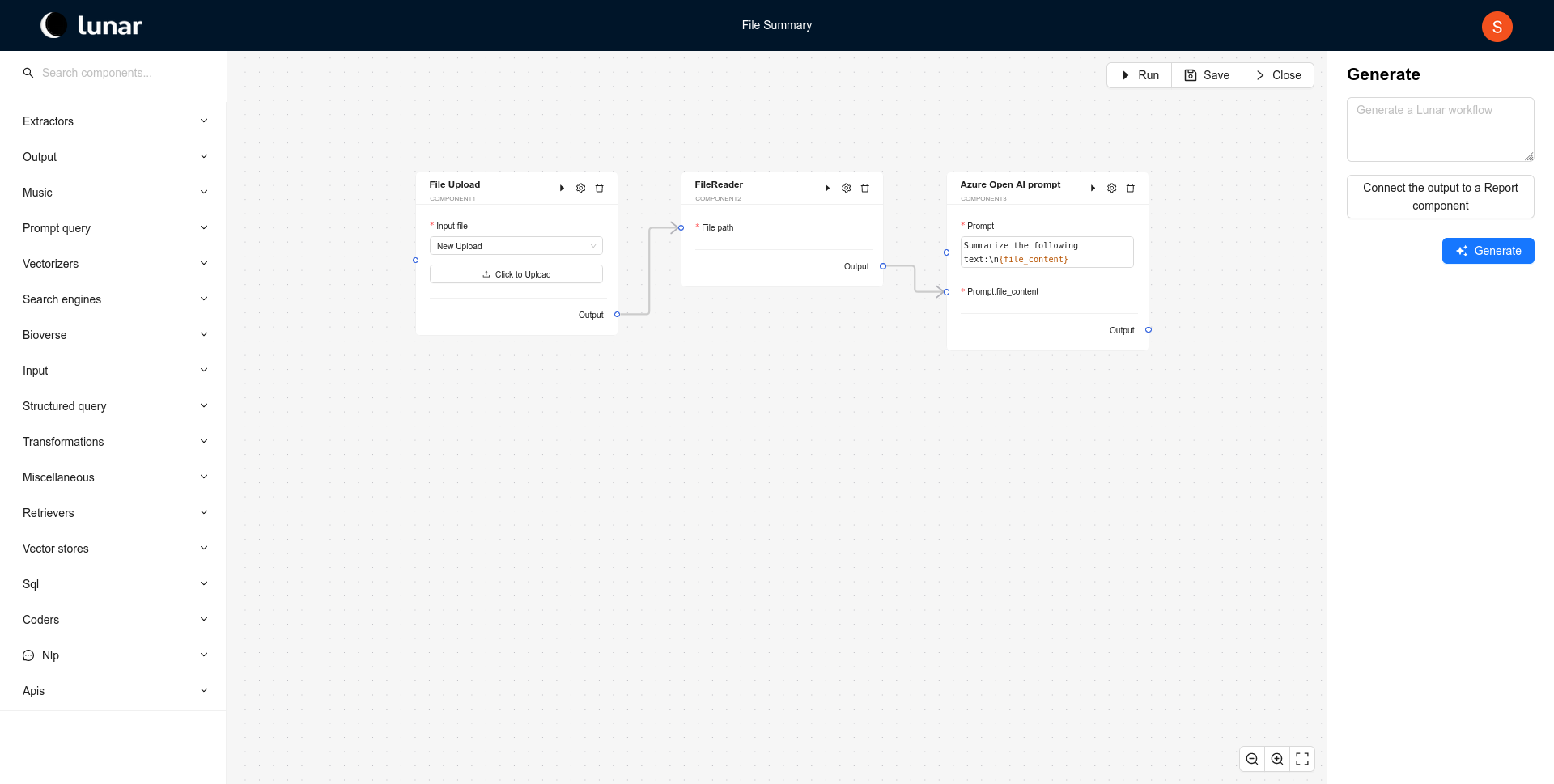Expand the Prompt query category
The width and height of the screenshot is (1554, 784).
113,228
